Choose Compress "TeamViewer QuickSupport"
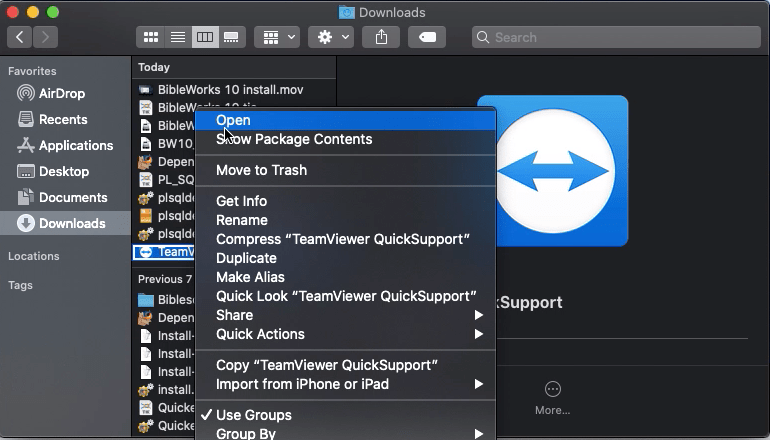This screenshot has width=770, height=440. [x=346, y=239]
